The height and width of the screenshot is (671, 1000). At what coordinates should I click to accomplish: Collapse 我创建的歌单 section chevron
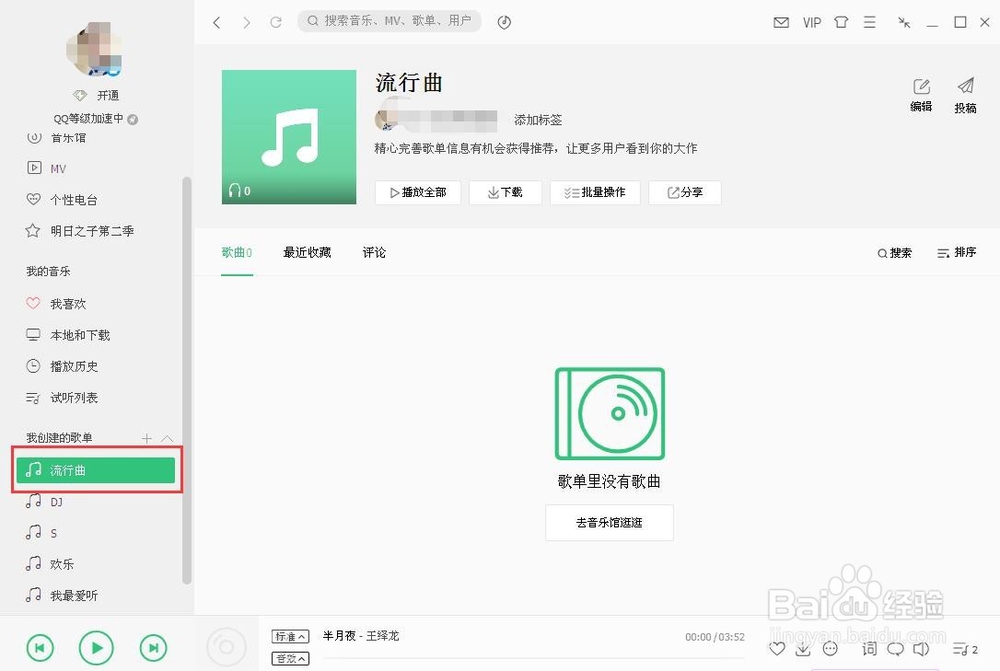(x=167, y=438)
